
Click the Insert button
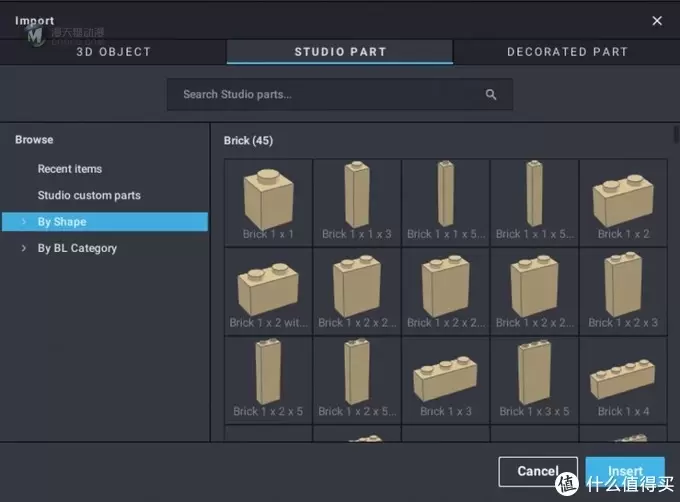coord(625,471)
